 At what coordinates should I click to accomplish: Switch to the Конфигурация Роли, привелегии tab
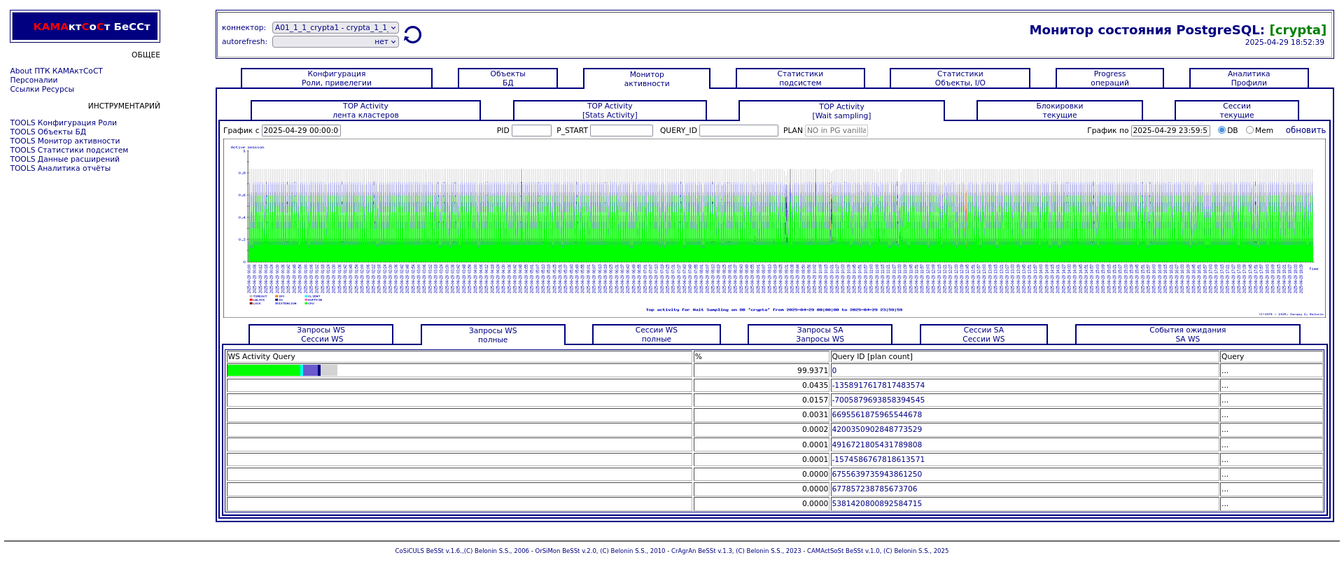pyautogui.click(x=336, y=78)
